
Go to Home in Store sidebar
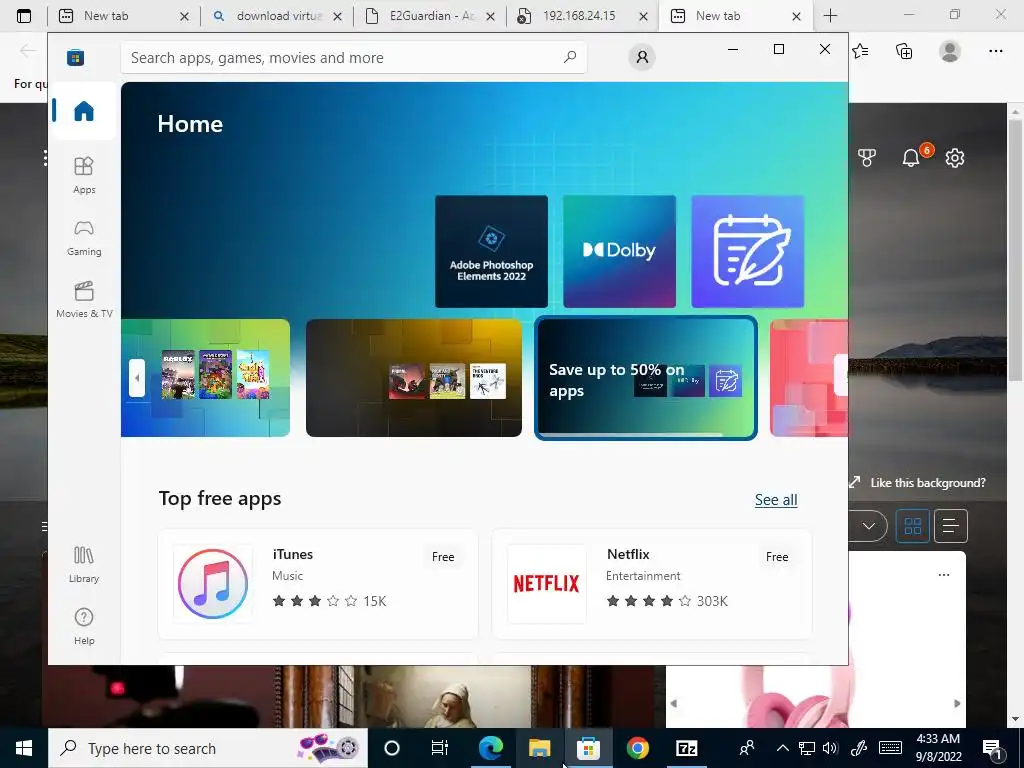tap(84, 110)
